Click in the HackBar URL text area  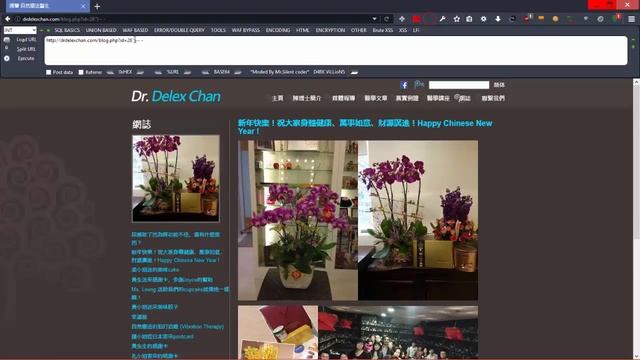coord(336,51)
